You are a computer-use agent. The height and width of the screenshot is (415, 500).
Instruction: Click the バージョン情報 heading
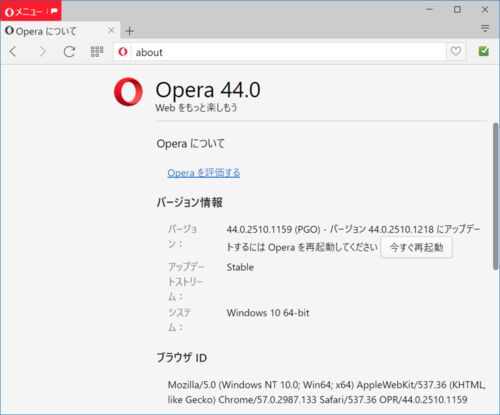(x=190, y=202)
